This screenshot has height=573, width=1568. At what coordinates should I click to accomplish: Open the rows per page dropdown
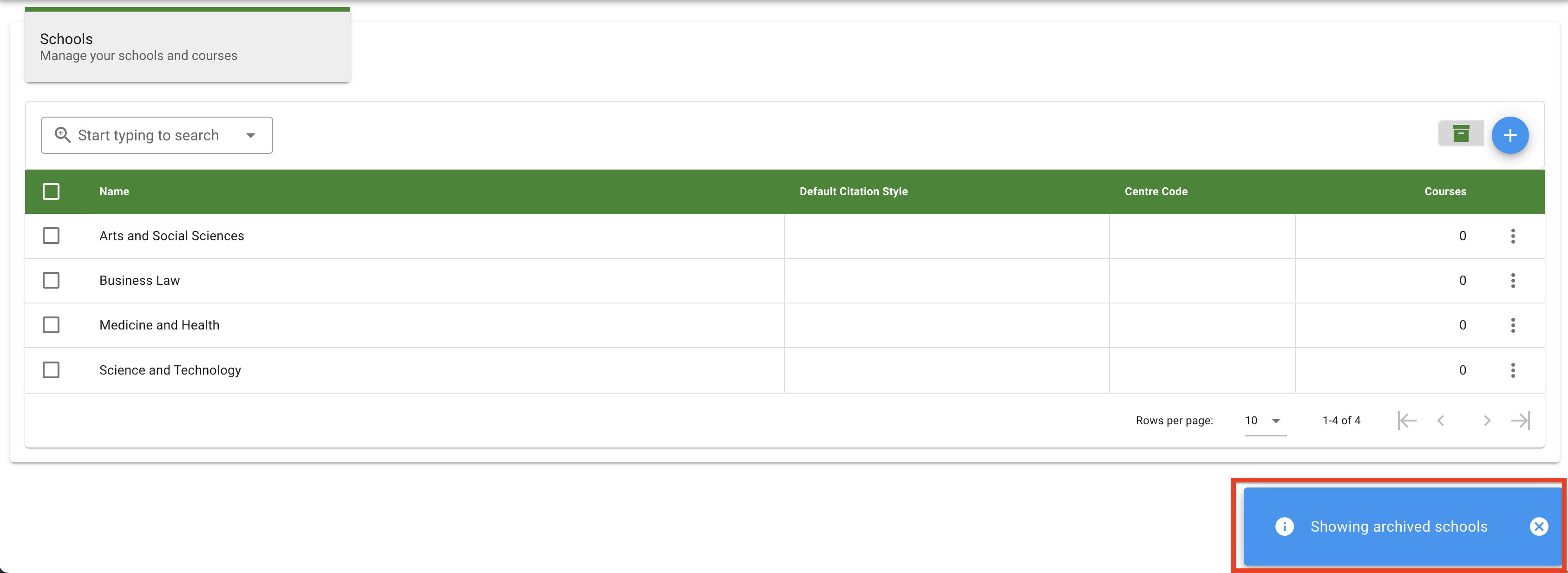[x=1265, y=420]
